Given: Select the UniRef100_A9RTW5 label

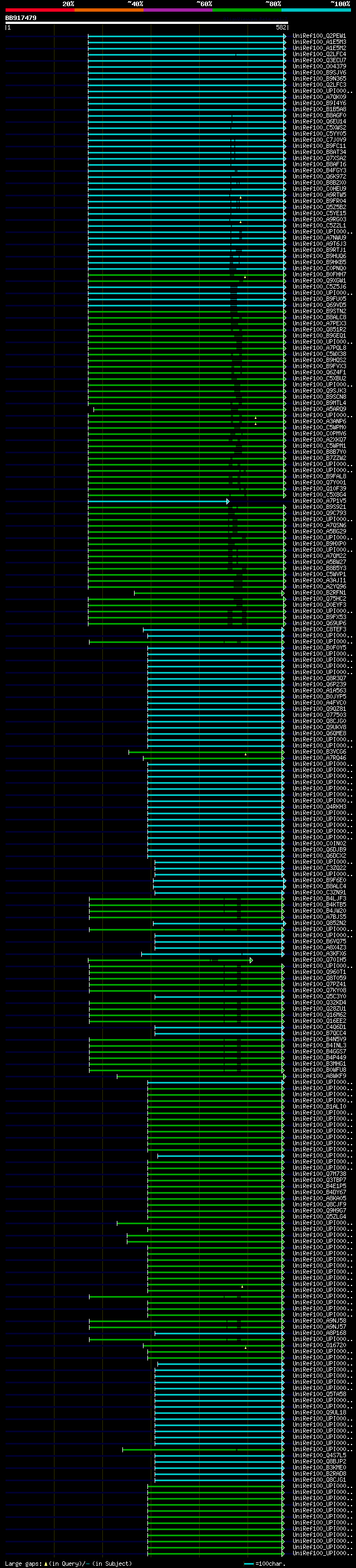Looking at the screenshot, I should coord(319,195).
